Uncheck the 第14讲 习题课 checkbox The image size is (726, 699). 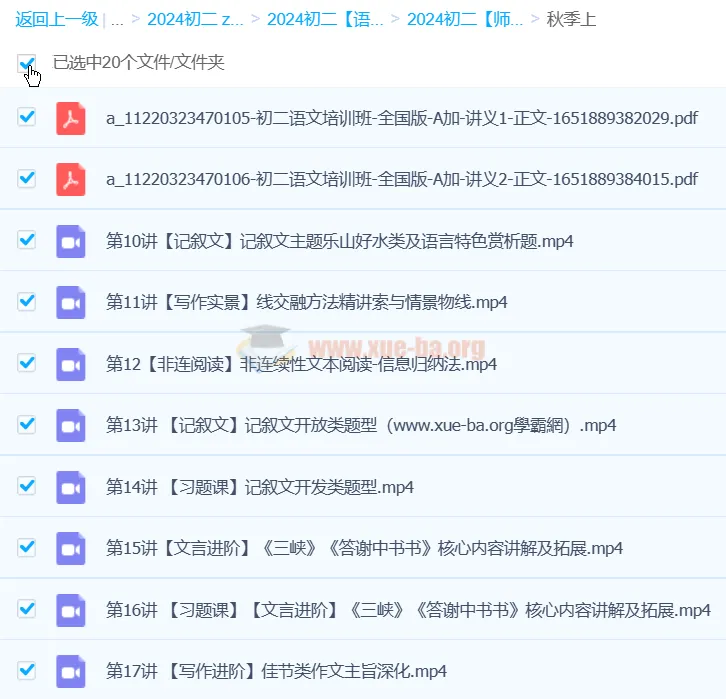coord(27,486)
